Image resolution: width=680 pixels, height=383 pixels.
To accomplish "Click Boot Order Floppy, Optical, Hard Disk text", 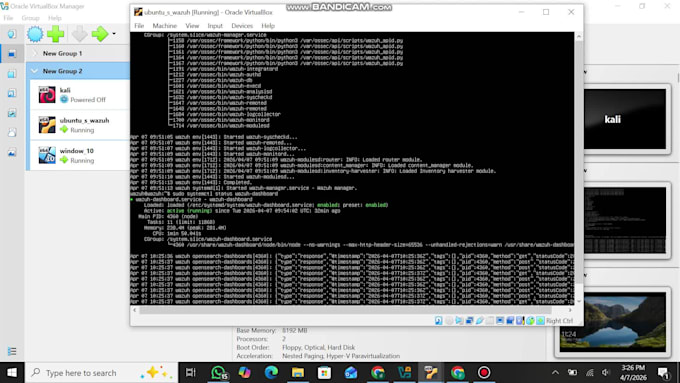I will (x=318, y=347).
